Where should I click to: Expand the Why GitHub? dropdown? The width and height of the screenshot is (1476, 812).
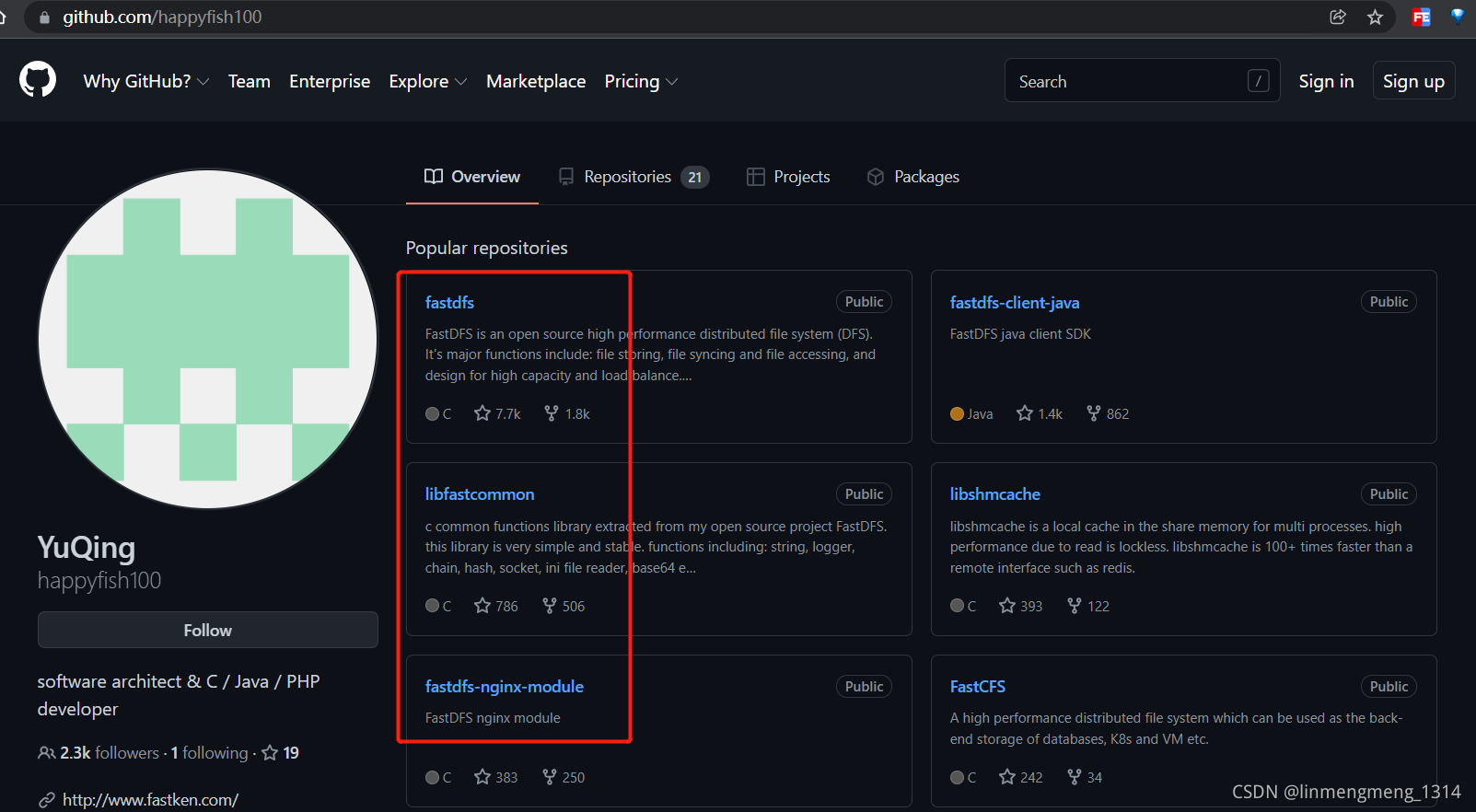coord(146,81)
